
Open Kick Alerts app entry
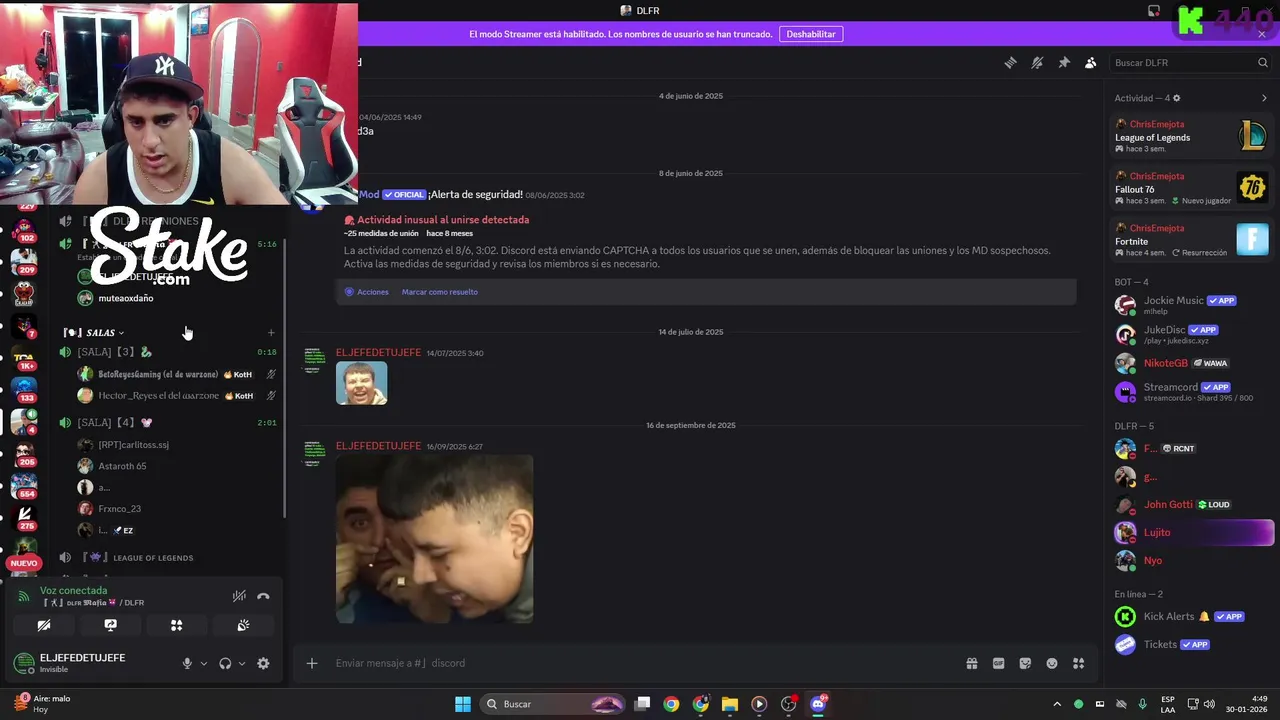tap(1190, 616)
